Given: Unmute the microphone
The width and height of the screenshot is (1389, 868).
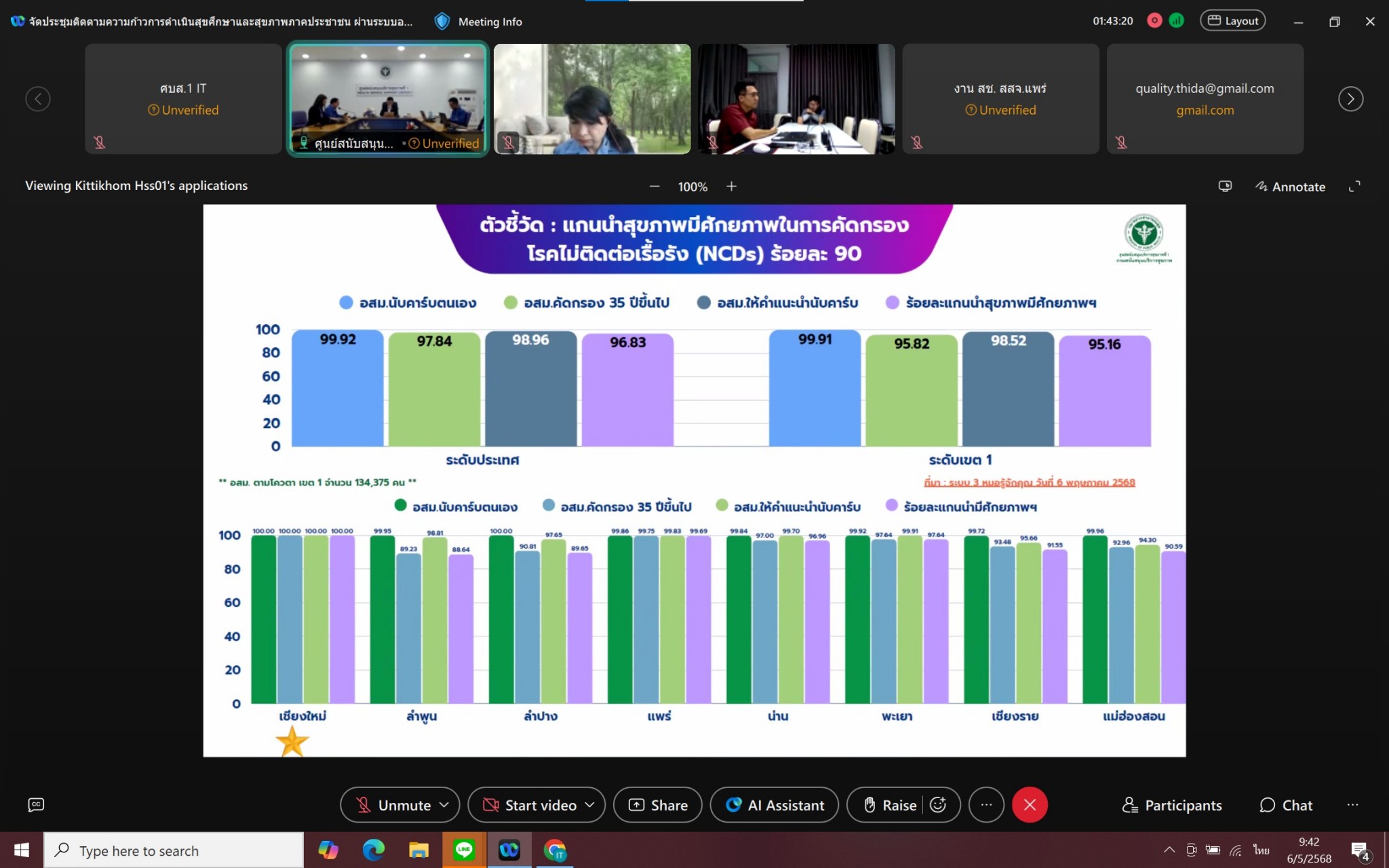Looking at the screenshot, I should tap(393, 805).
